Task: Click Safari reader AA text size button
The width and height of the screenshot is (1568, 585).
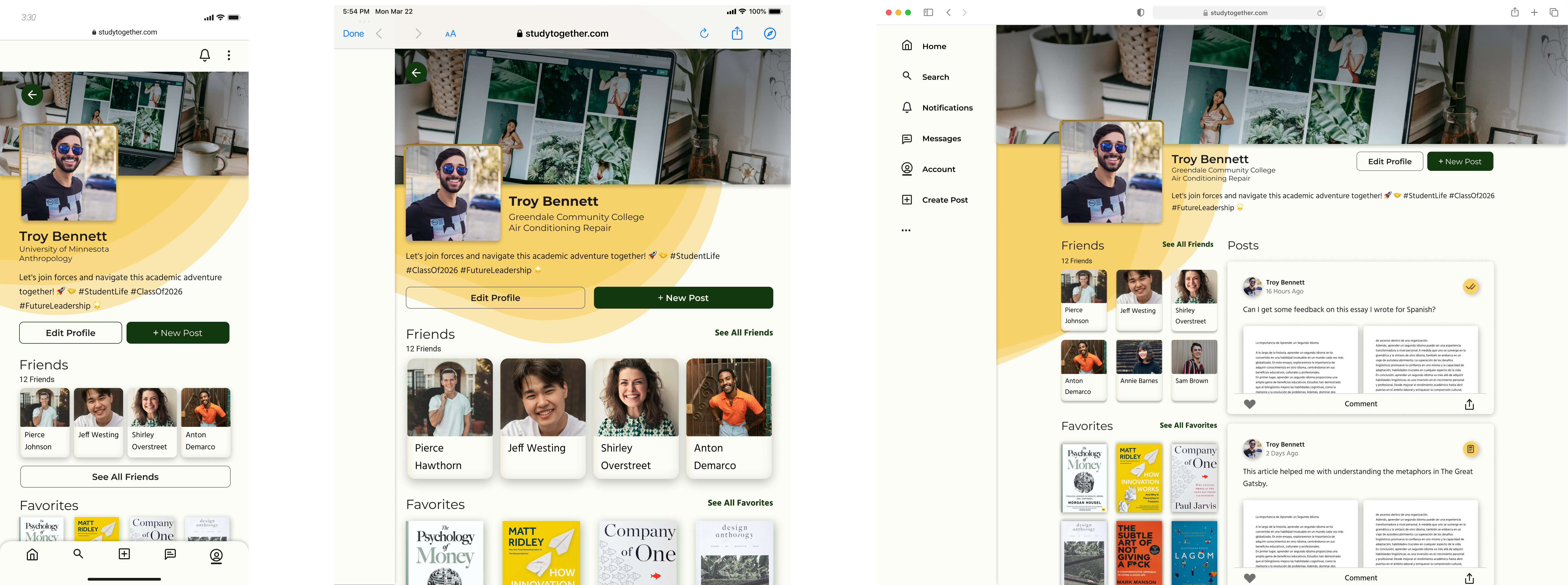Action: pyautogui.click(x=450, y=34)
